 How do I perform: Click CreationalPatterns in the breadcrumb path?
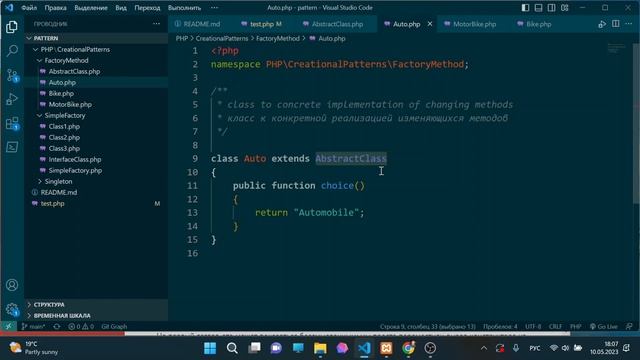[222, 38]
